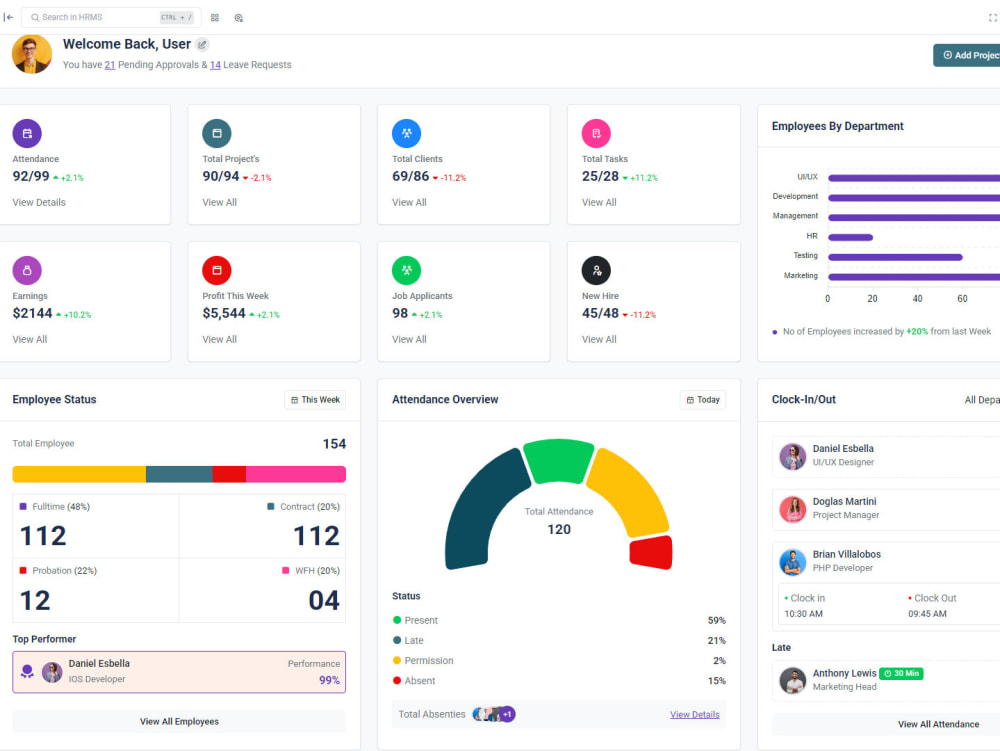This screenshot has height=751, width=1000.
Task: Click the green 30 Min late badge
Action: pos(901,673)
